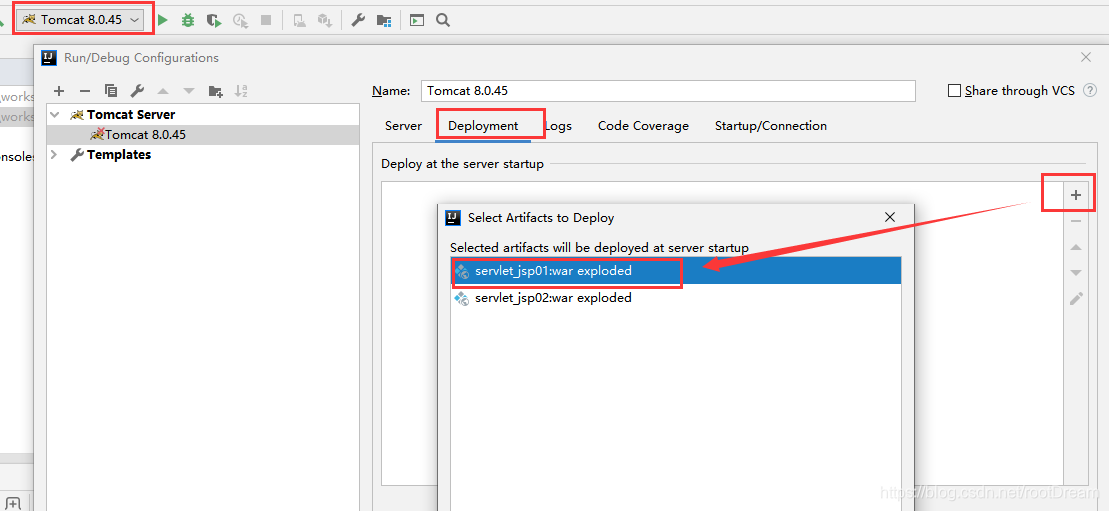
Task: Close the Select Artifacts to Deploy dialog
Action: pyautogui.click(x=890, y=217)
